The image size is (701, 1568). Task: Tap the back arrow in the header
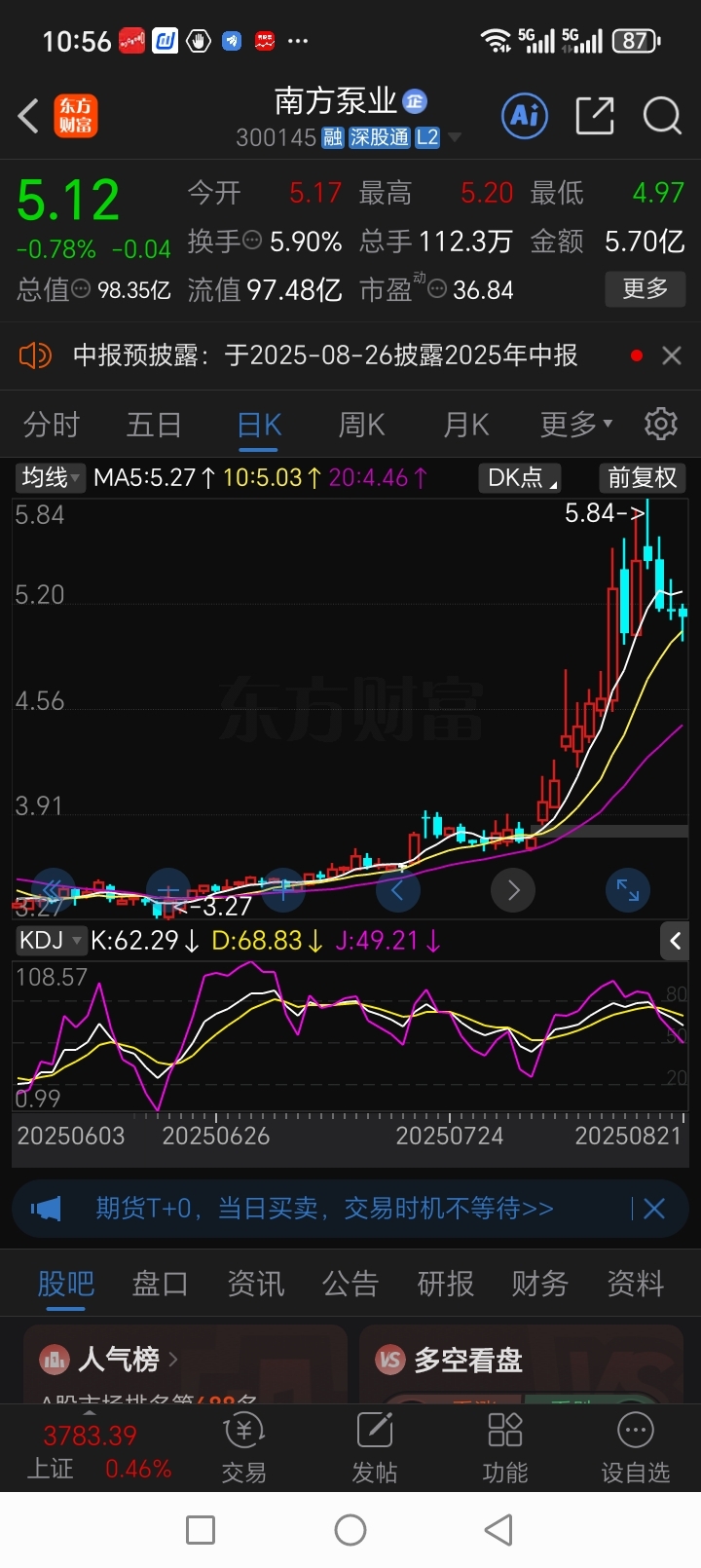point(29,116)
